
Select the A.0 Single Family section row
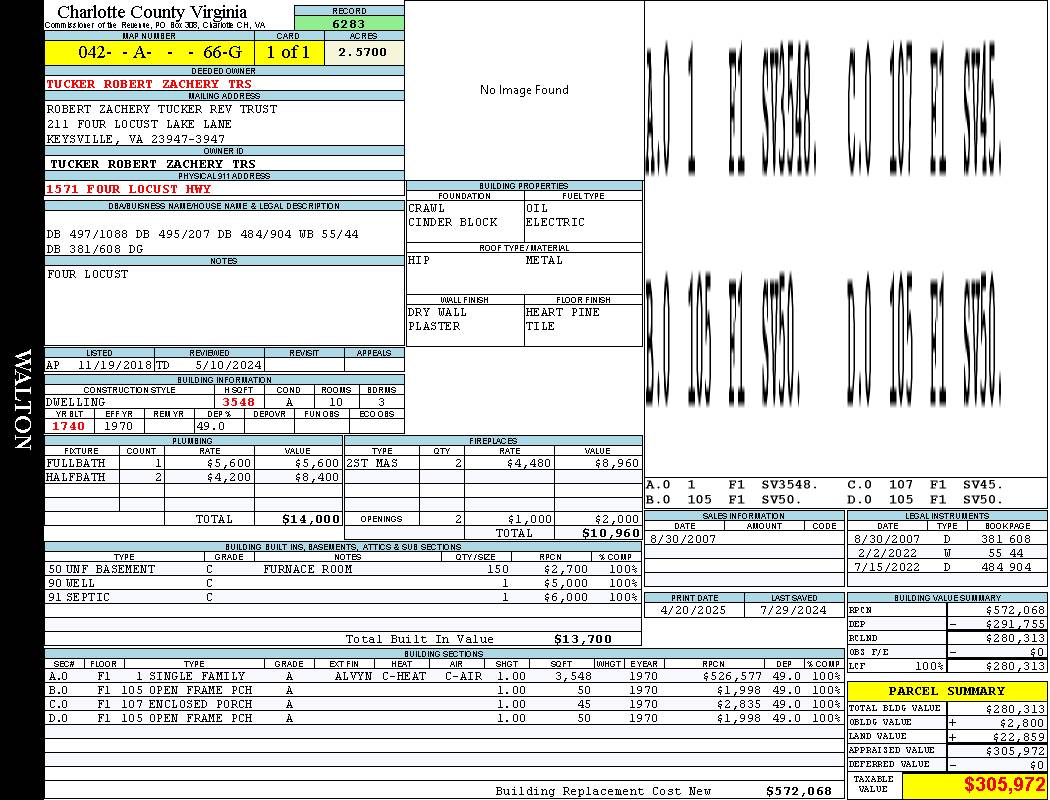(445, 676)
